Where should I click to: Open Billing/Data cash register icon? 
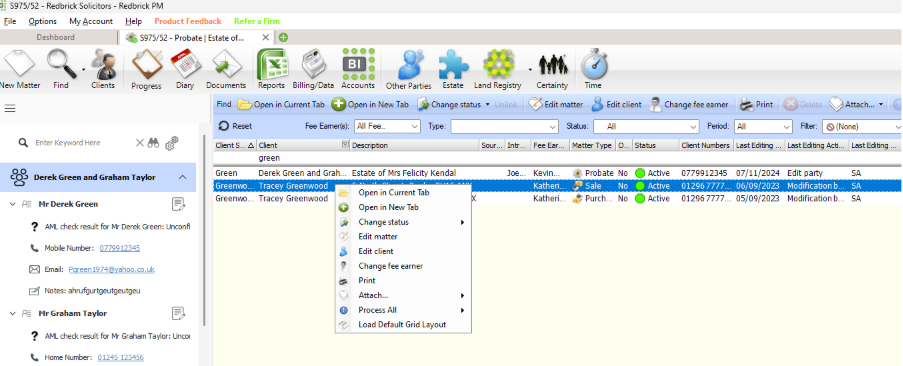tap(313, 69)
